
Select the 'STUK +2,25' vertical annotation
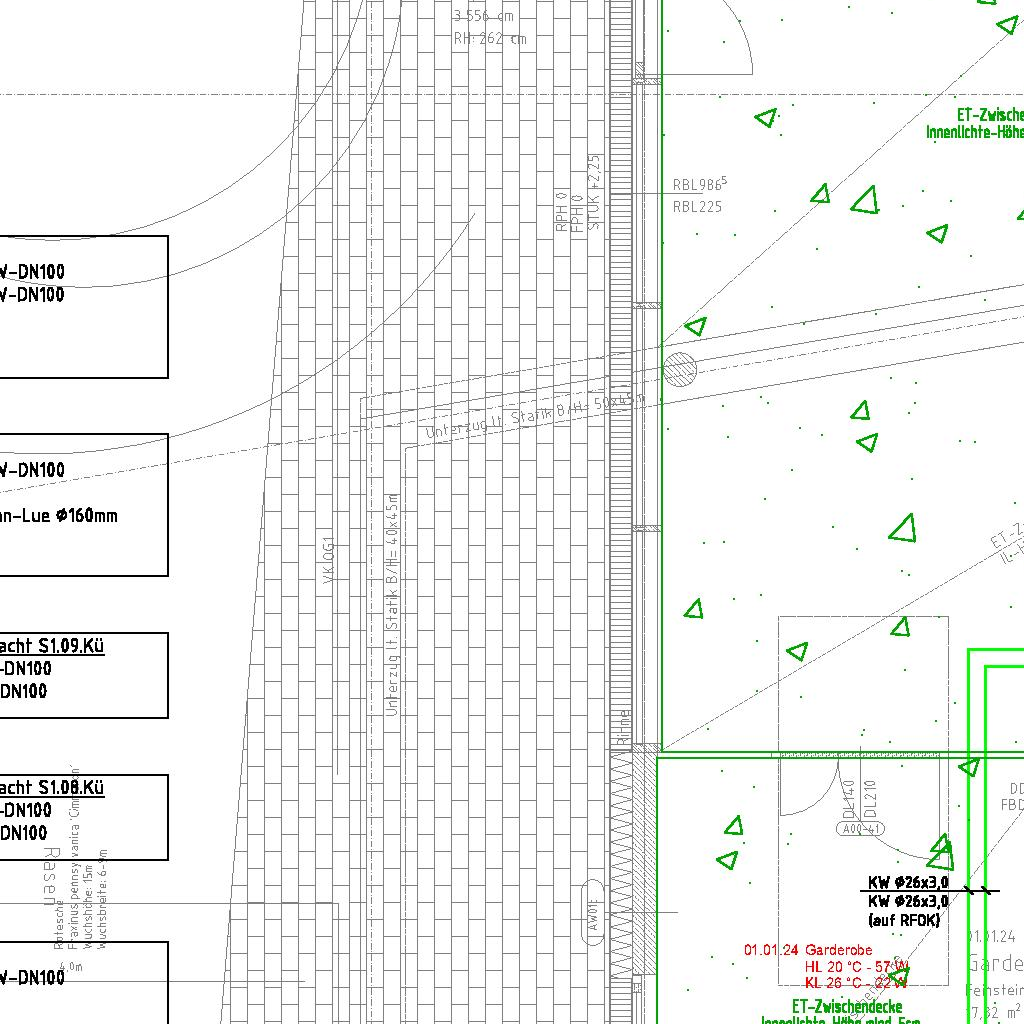pos(594,193)
